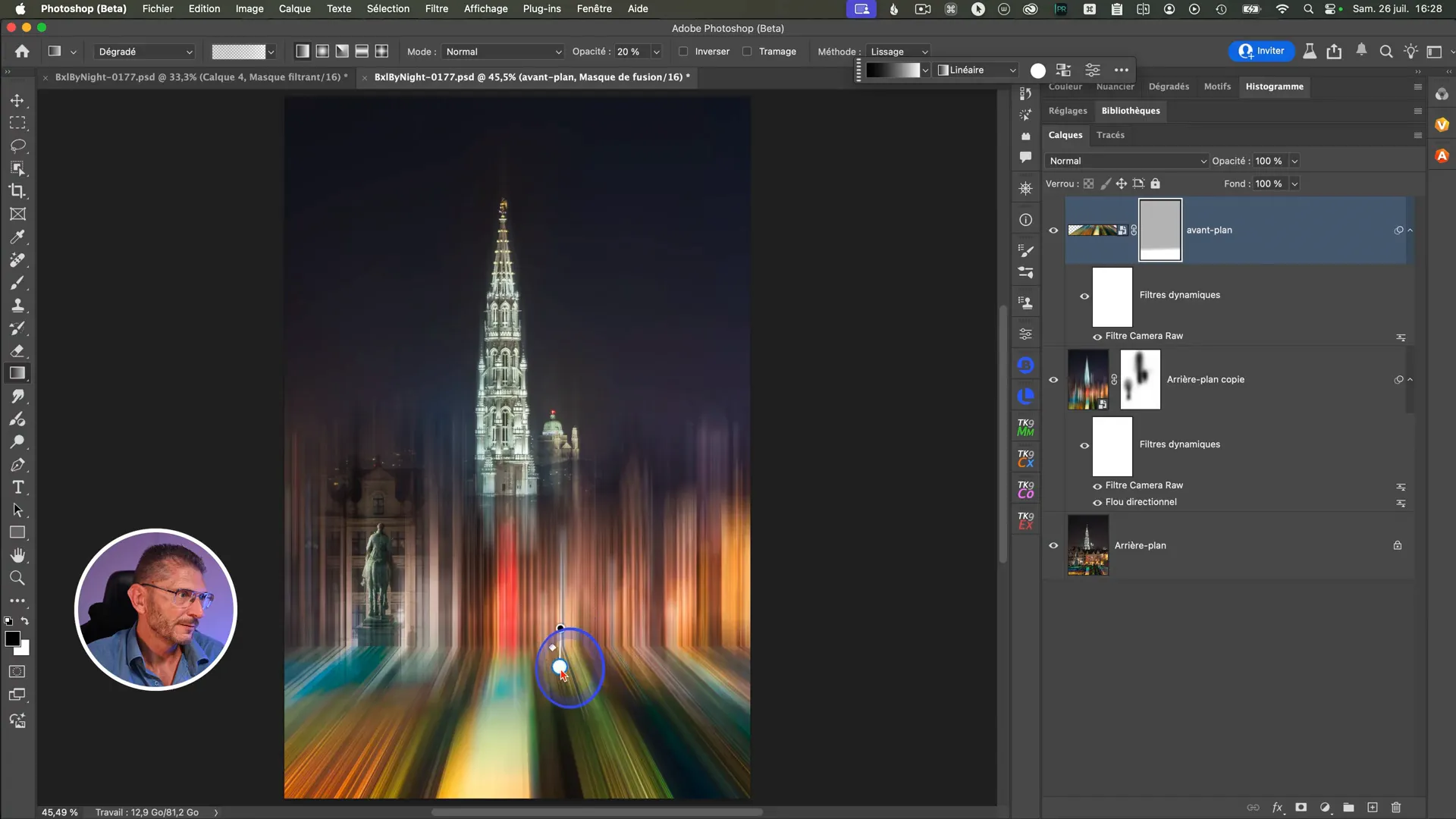The width and height of the screenshot is (1456, 819).
Task: Select the Pen tool
Action: pos(17,464)
